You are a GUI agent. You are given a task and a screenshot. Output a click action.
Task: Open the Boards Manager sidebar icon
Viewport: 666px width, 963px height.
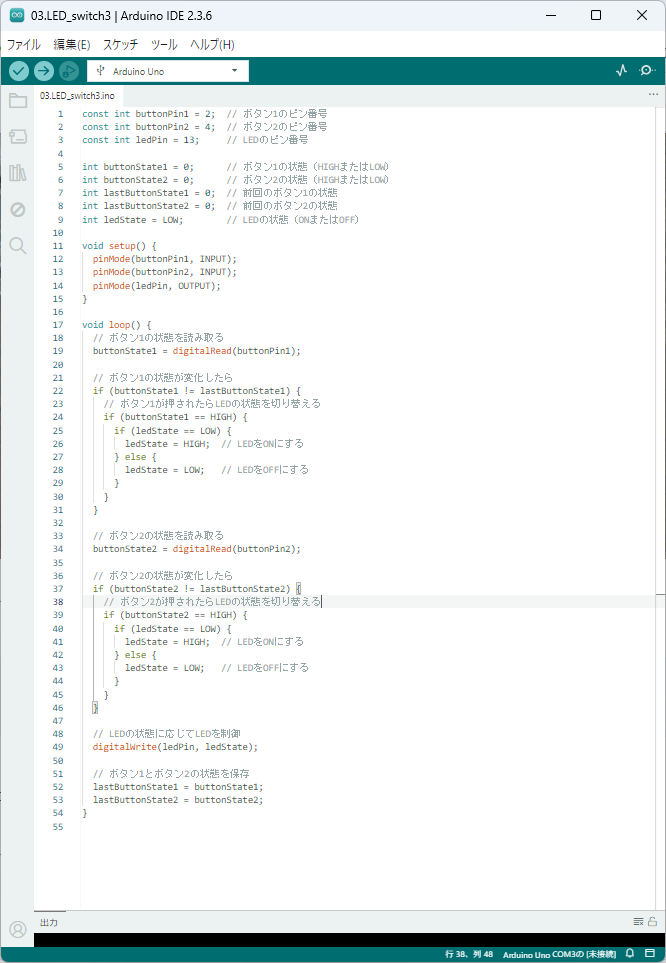(x=18, y=136)
